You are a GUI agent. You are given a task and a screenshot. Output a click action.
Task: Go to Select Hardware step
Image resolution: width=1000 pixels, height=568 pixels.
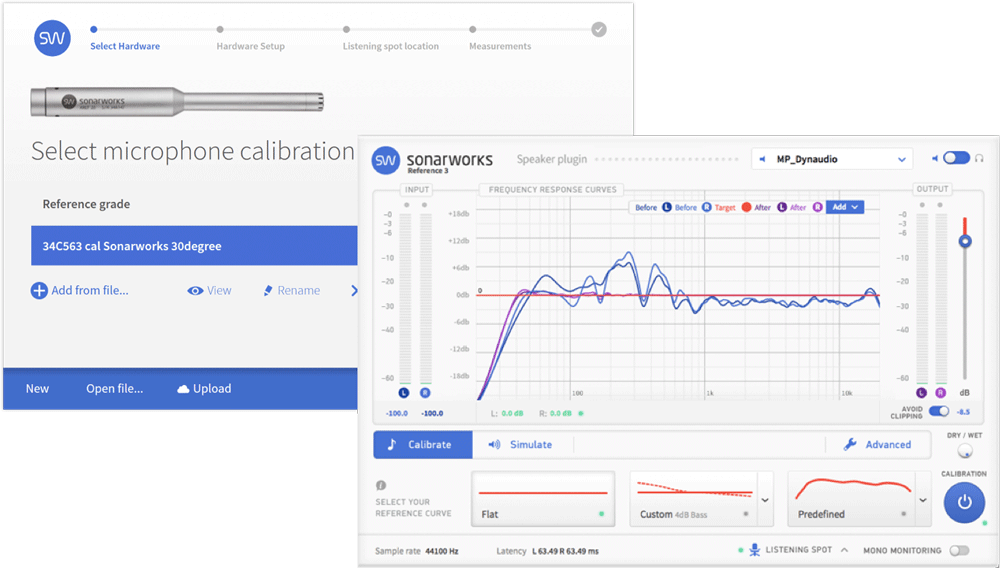coord(125,46)
